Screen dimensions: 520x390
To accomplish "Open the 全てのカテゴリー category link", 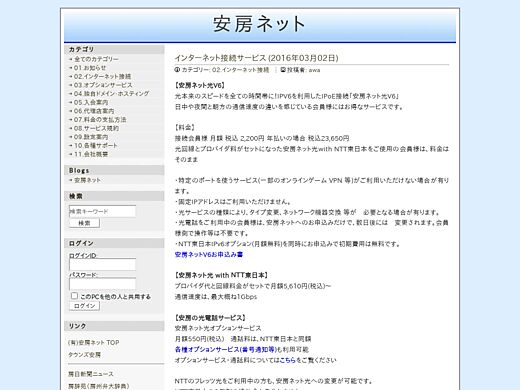I will point(96,59).
